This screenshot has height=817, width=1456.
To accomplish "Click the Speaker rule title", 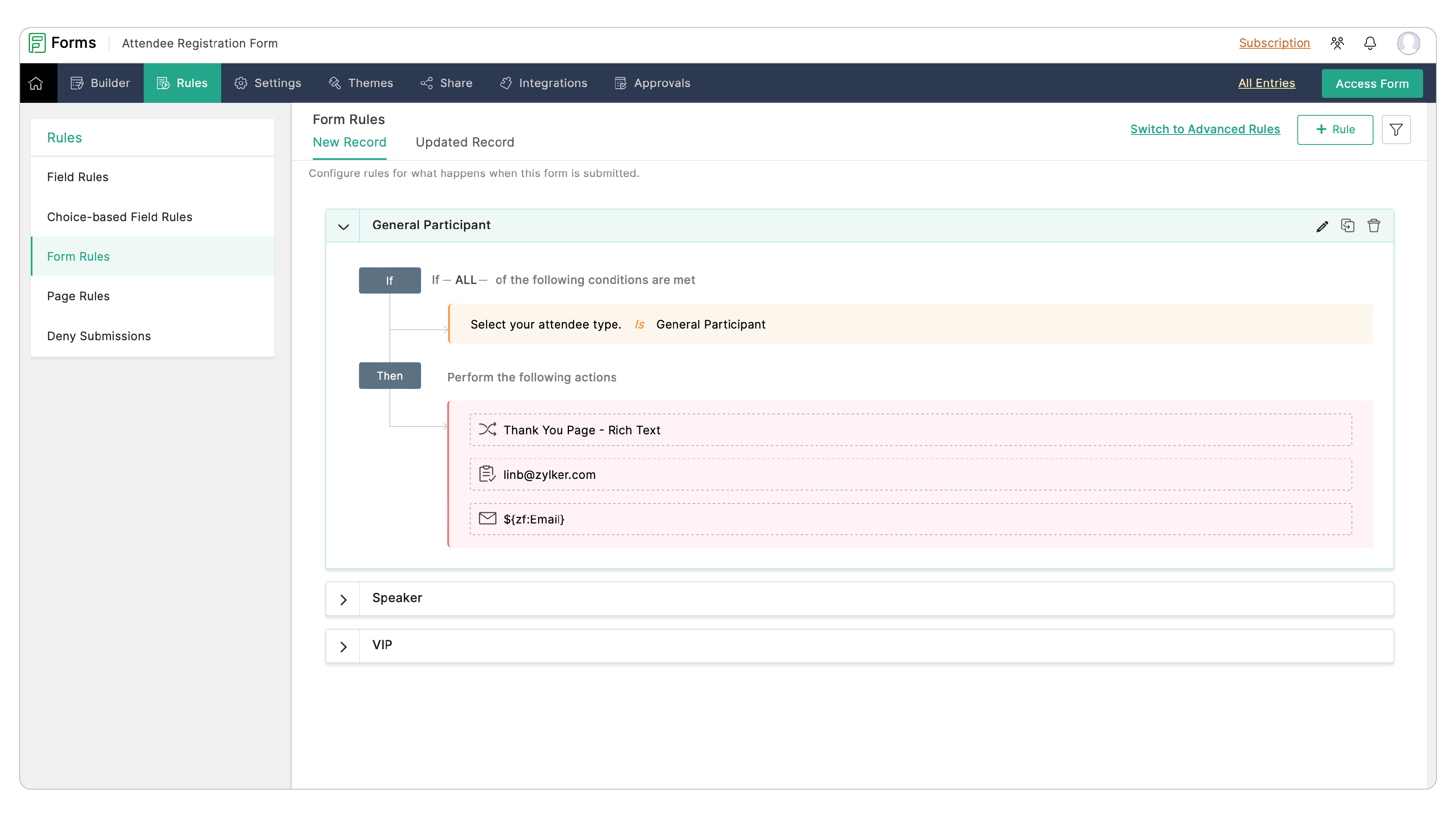I will point(397,598).
